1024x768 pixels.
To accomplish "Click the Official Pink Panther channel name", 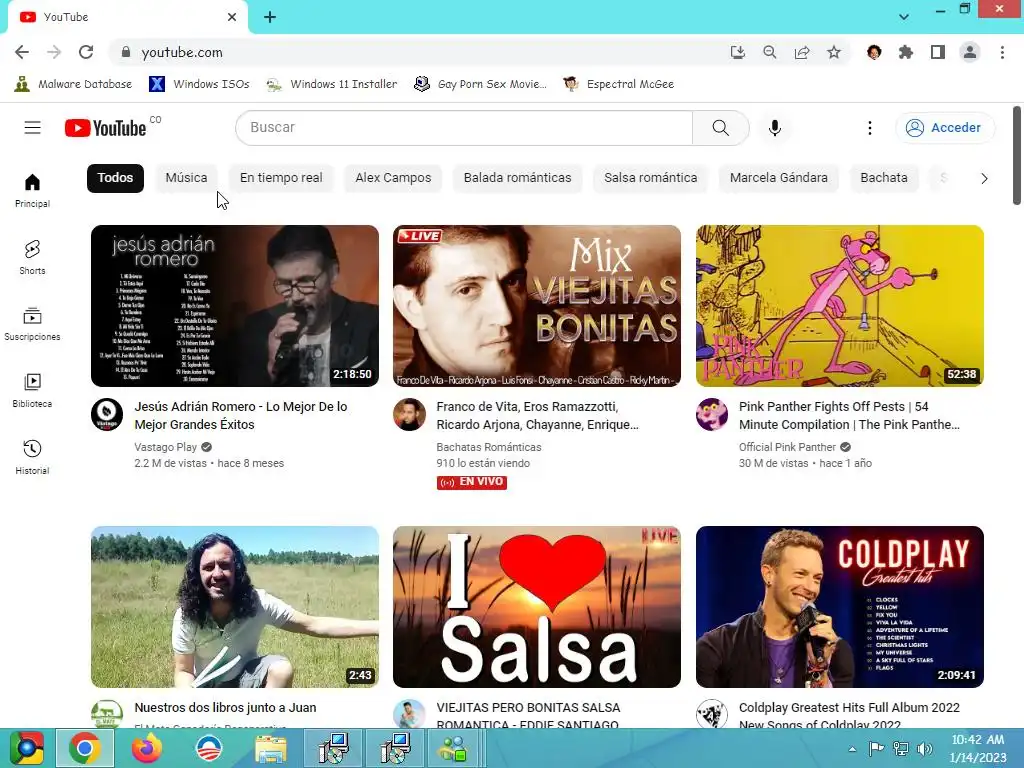I will coord(787,447).
